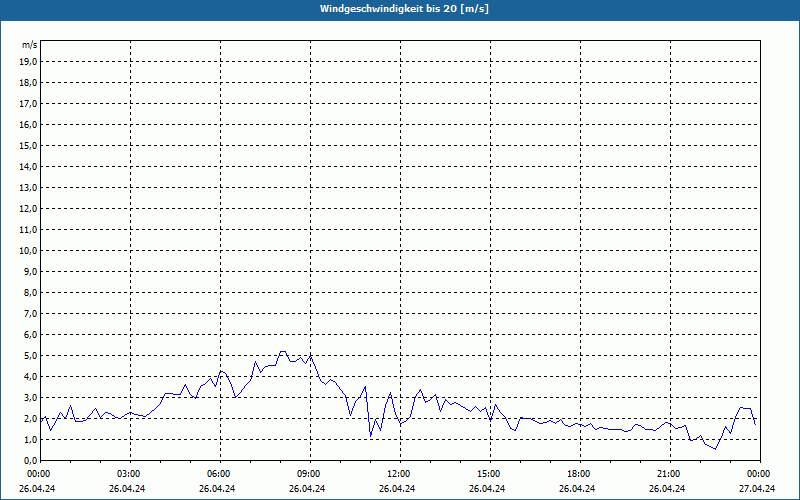
Task: Select the '26.04.24' date under 18:00
Action: [577, 488]
